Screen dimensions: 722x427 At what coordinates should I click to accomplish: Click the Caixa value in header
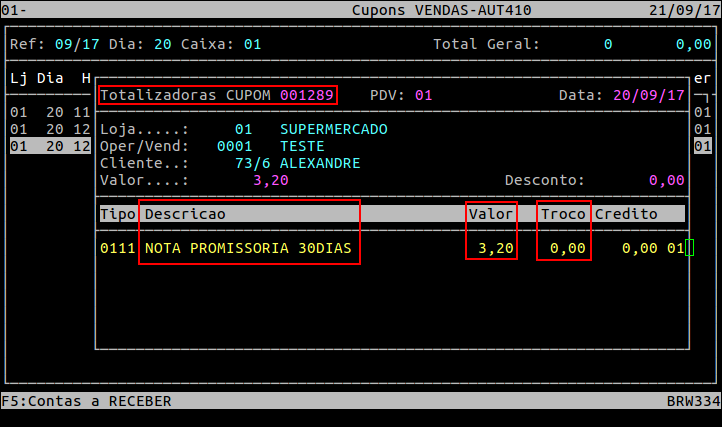click(252, 45)
